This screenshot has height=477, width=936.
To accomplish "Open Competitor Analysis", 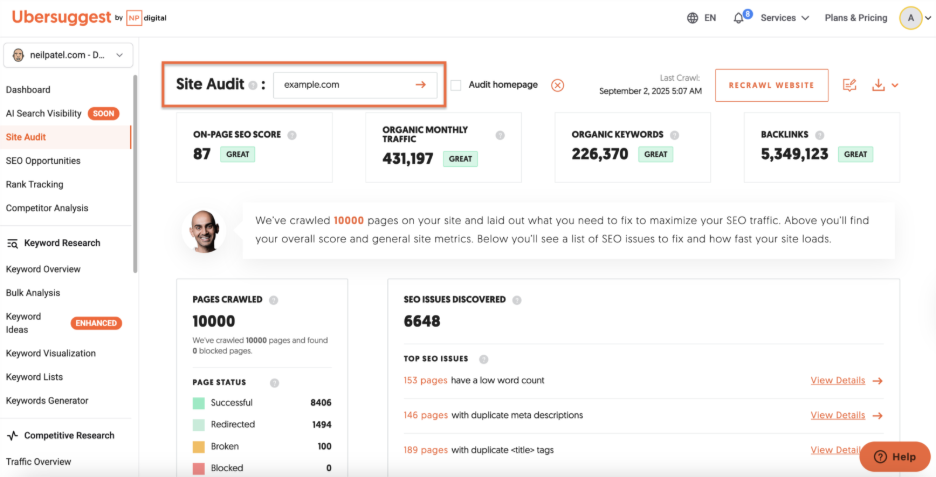I will [47, 208].
